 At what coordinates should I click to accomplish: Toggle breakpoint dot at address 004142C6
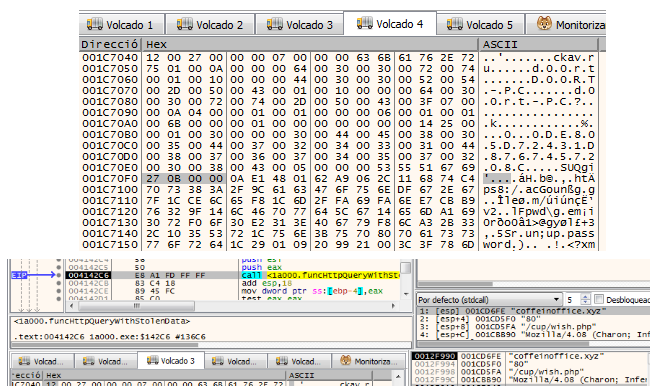59,275
